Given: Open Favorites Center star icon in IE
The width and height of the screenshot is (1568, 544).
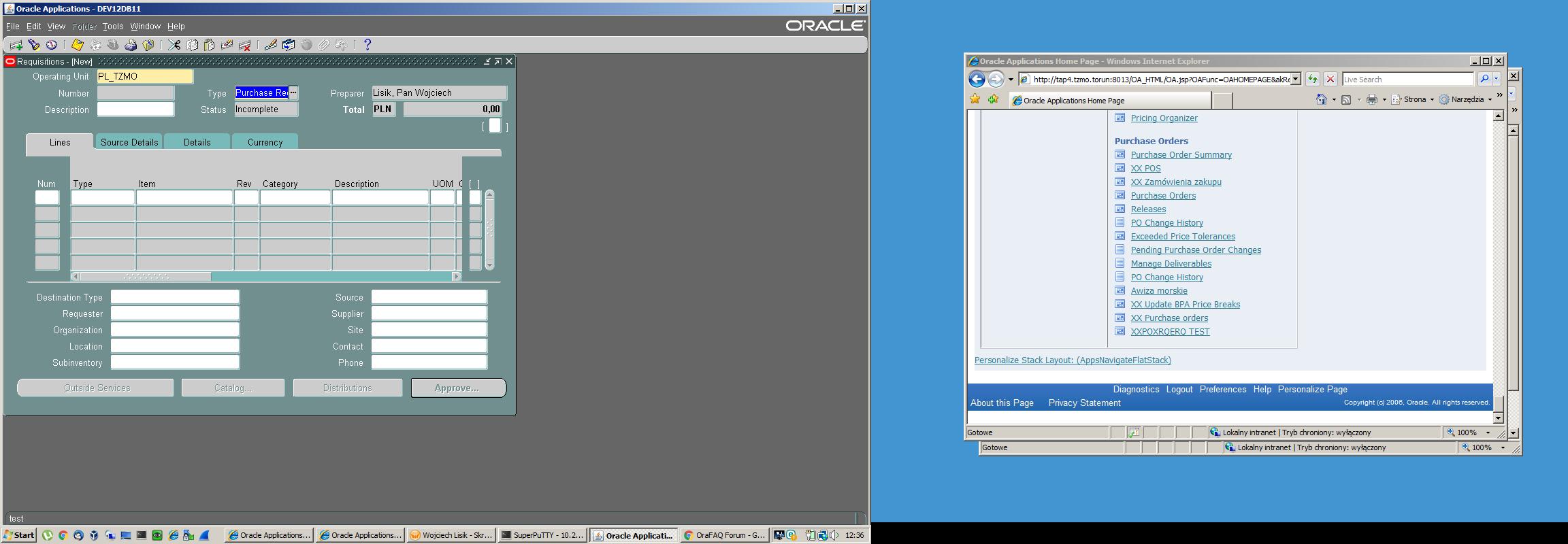Looking at the screenshot, I should [x=975, y=99].
